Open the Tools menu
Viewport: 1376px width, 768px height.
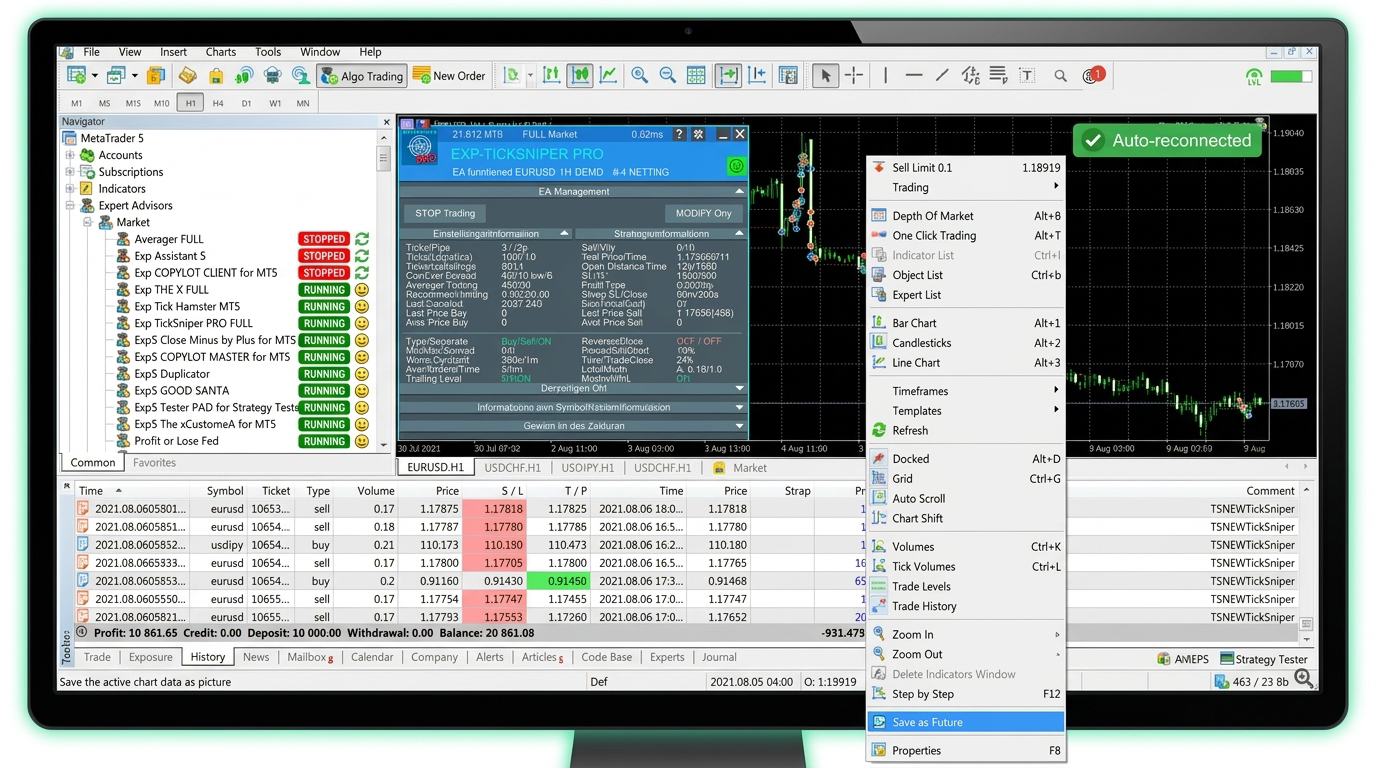pyautogui.click(x=268, y=52)
